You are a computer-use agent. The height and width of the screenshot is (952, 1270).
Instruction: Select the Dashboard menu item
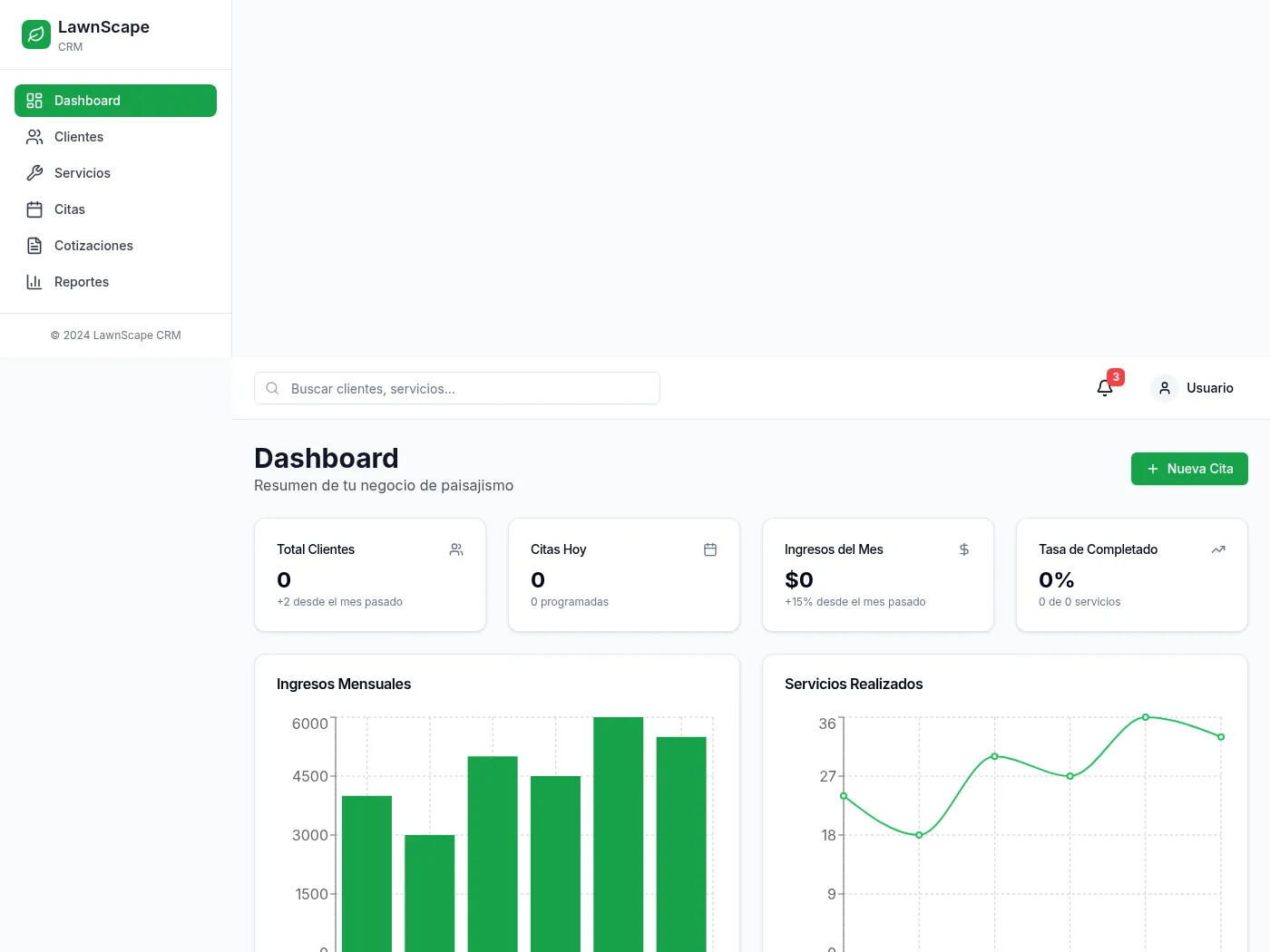tap(115, 101)
